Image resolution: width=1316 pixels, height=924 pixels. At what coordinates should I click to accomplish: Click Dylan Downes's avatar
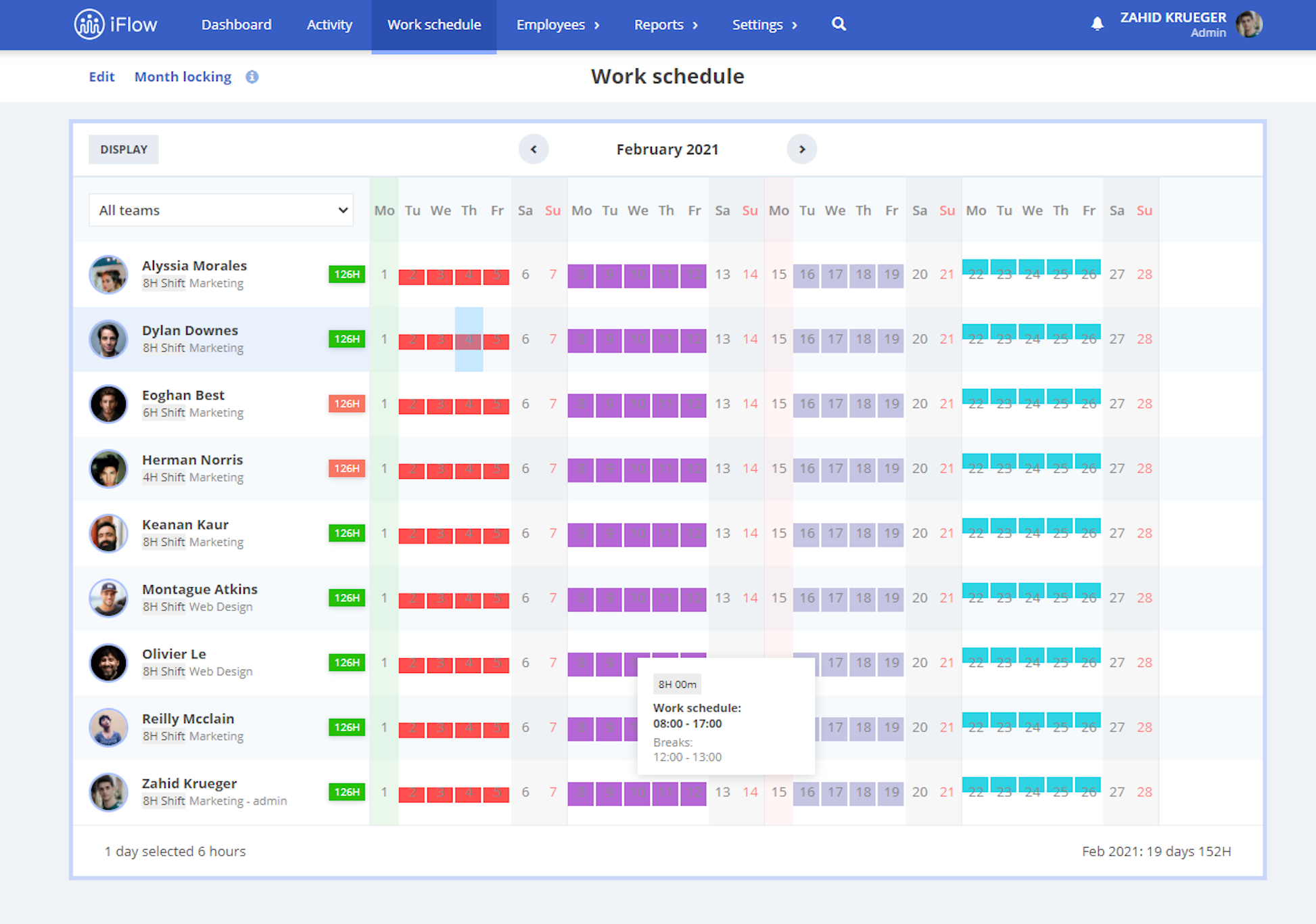coord(108,339)
